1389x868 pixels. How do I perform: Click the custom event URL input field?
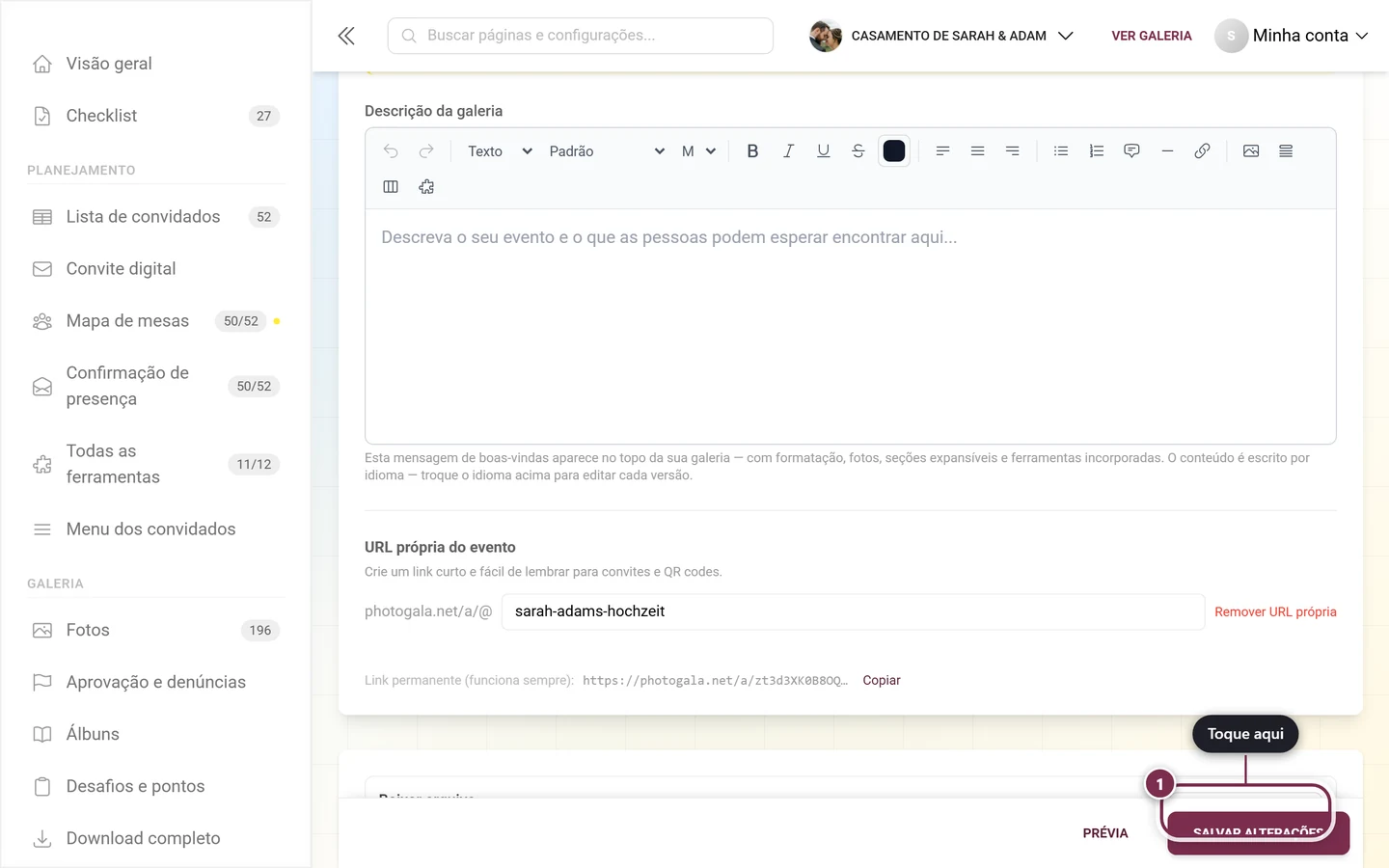pyautogui.click(x=854, y=611)
